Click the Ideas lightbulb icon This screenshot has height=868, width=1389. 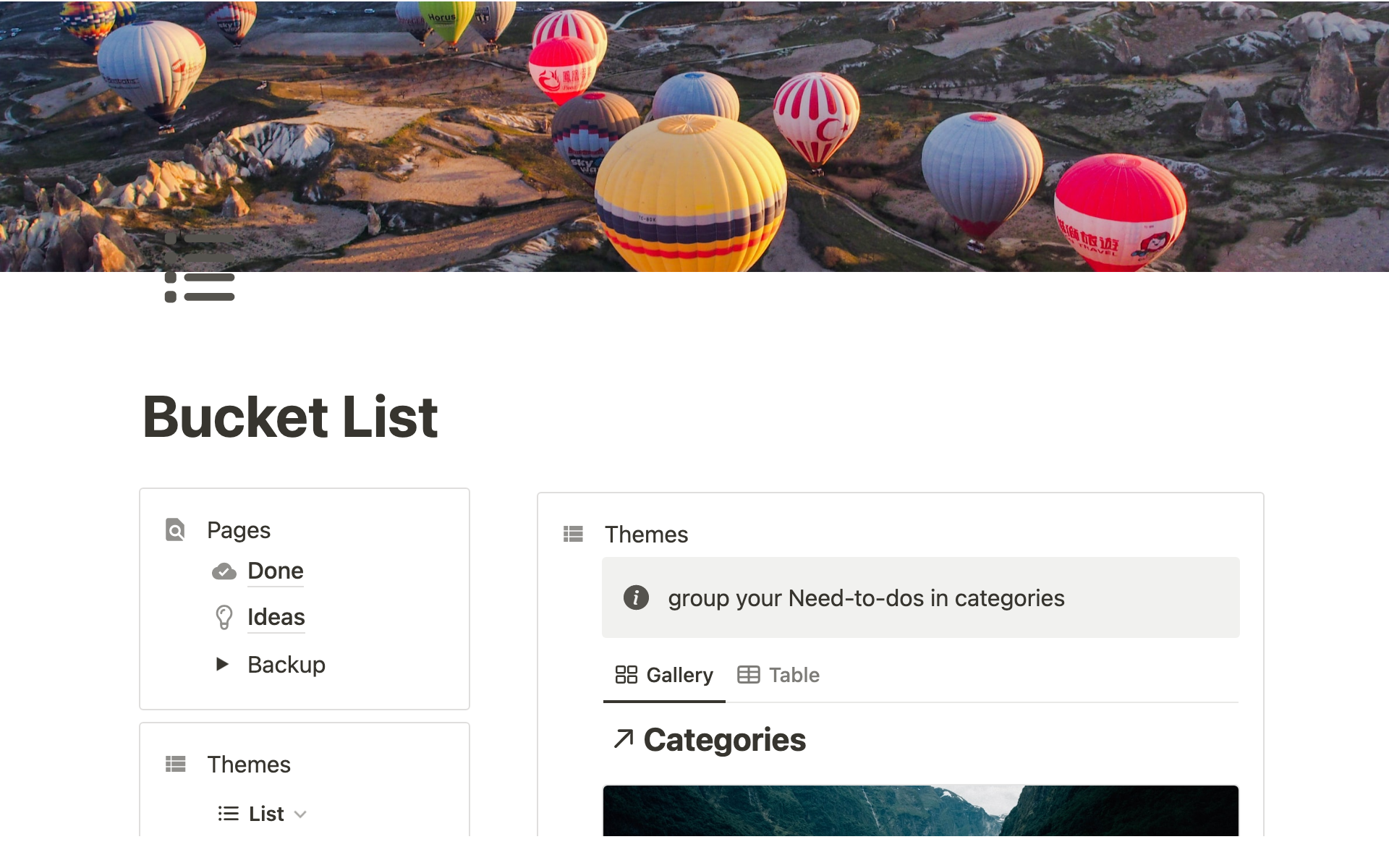coord(224,617)
